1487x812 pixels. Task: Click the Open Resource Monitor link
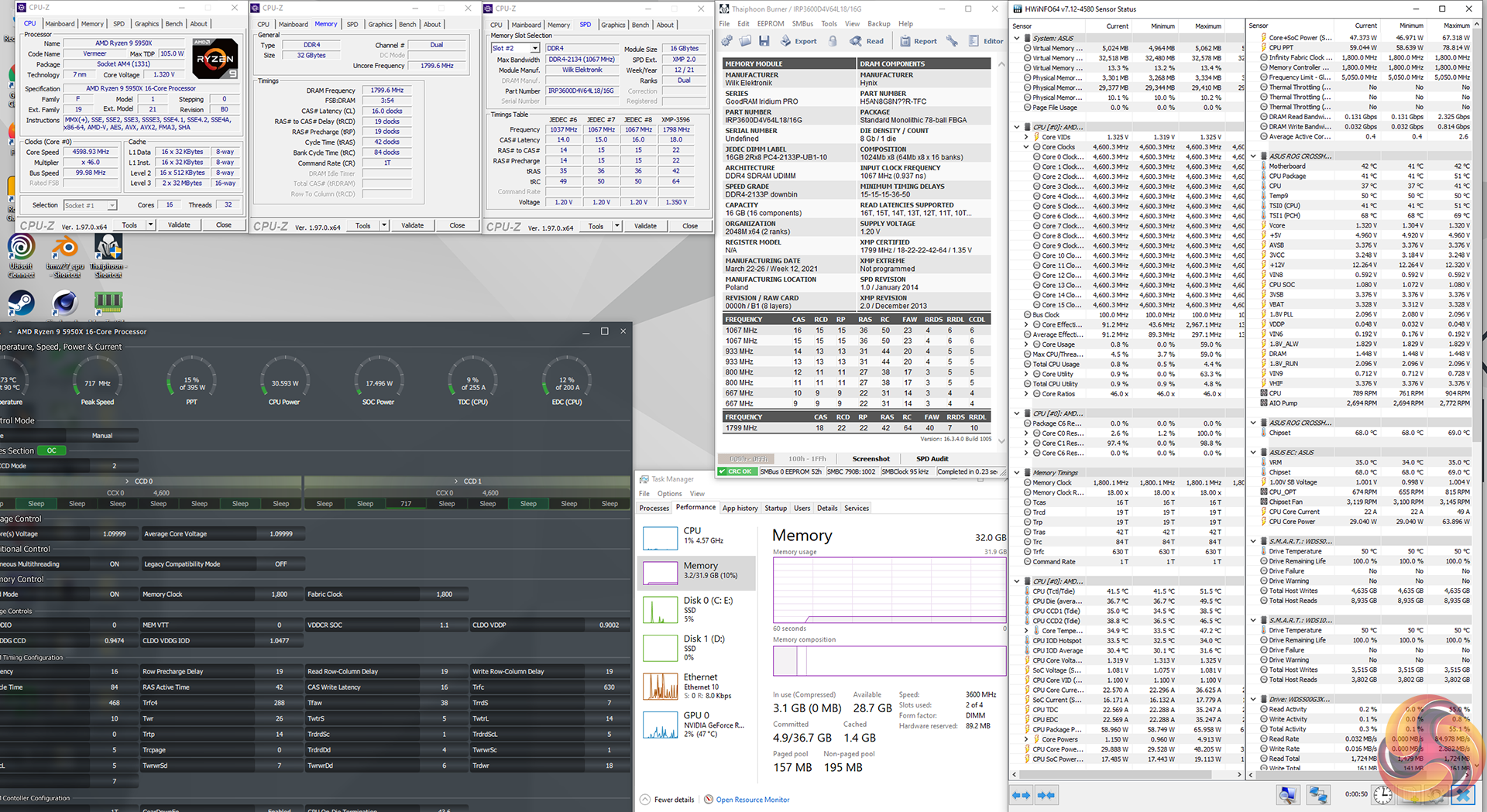(x=752, y=800)
